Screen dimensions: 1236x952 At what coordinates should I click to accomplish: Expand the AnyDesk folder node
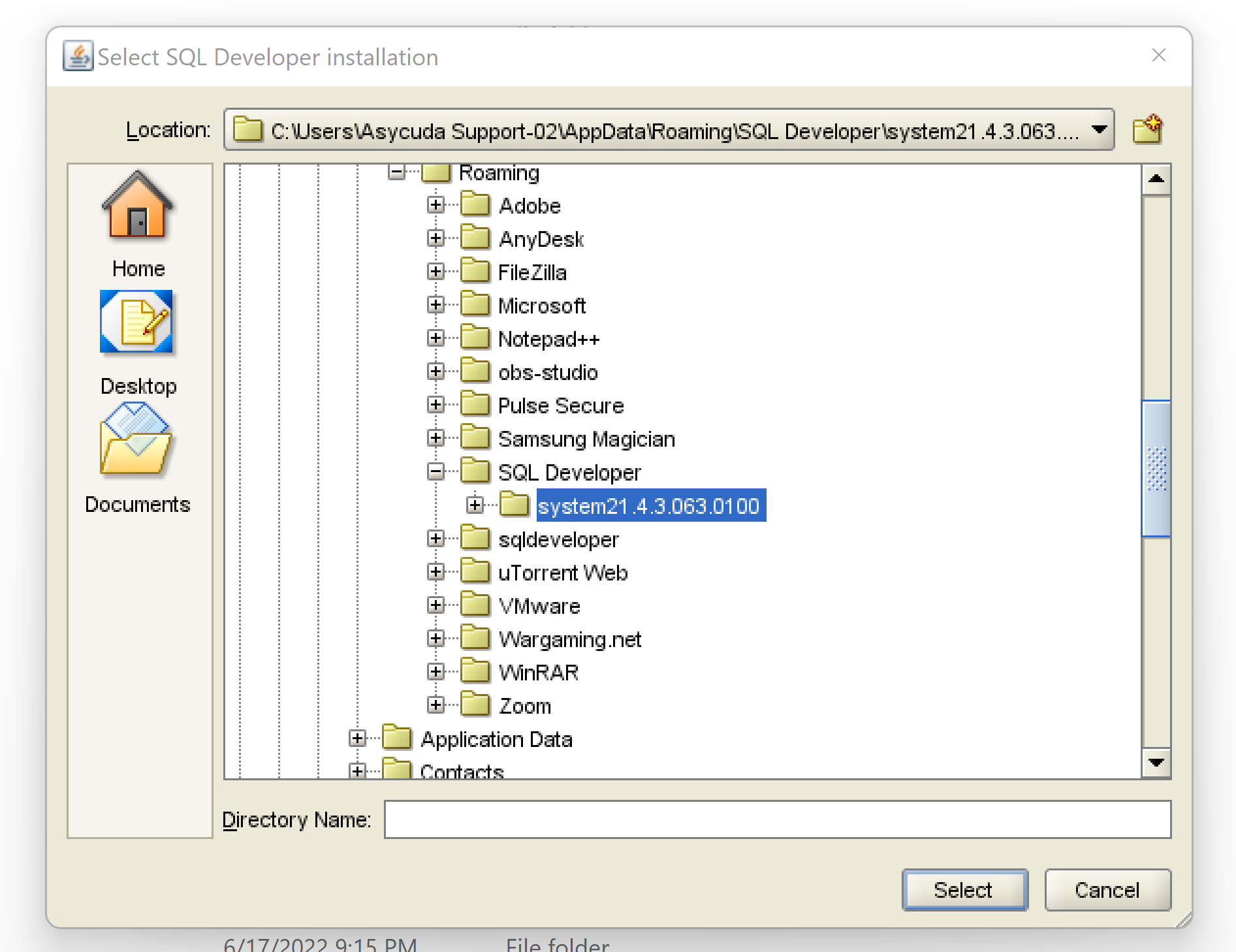coord(436,238)
